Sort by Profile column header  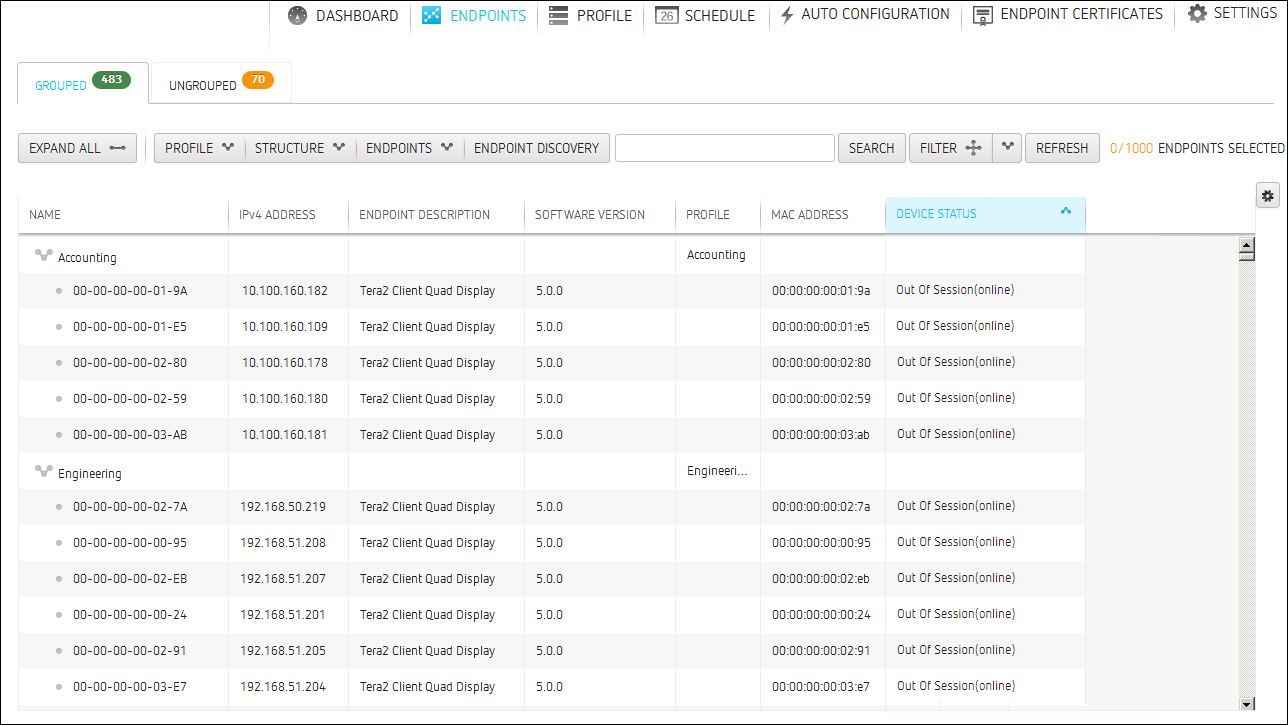click(x=718, y=214)
